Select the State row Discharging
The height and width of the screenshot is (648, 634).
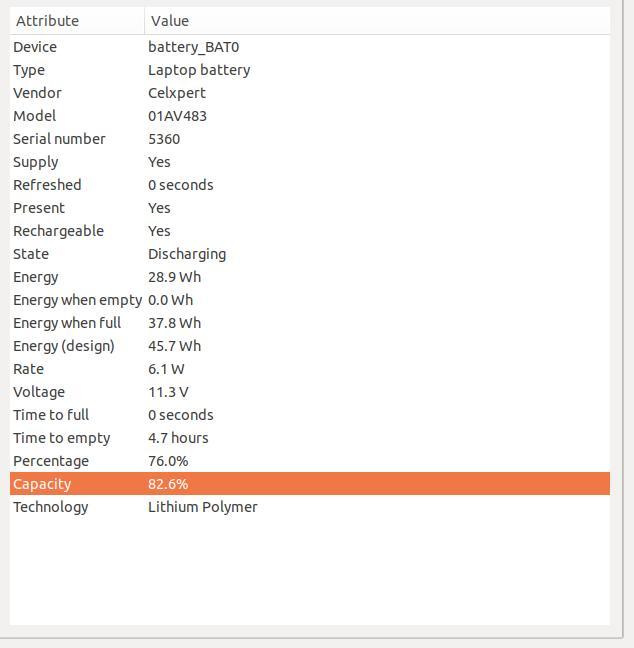[x=310, y=254]
